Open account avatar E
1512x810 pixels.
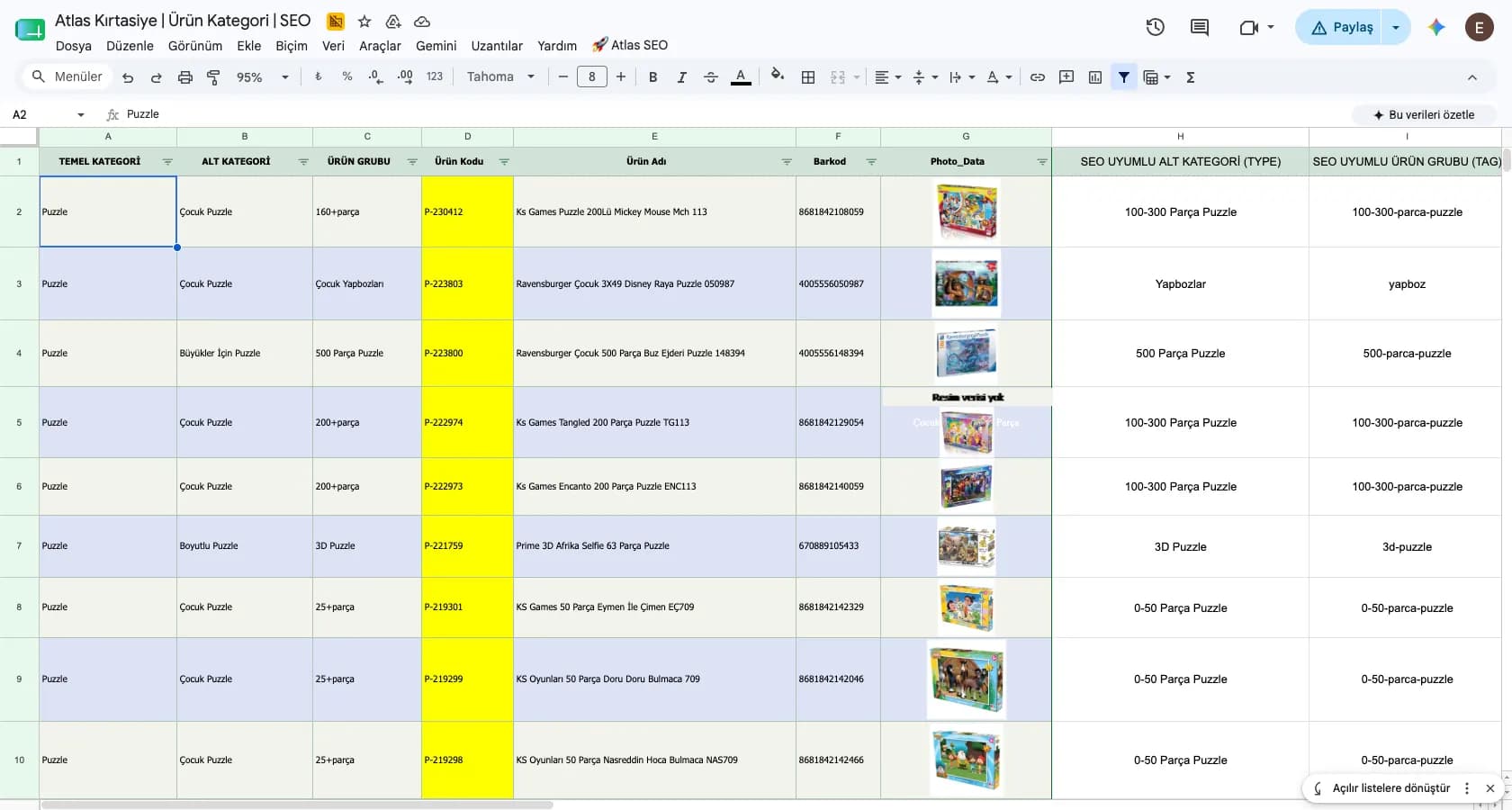[1479, 28]
